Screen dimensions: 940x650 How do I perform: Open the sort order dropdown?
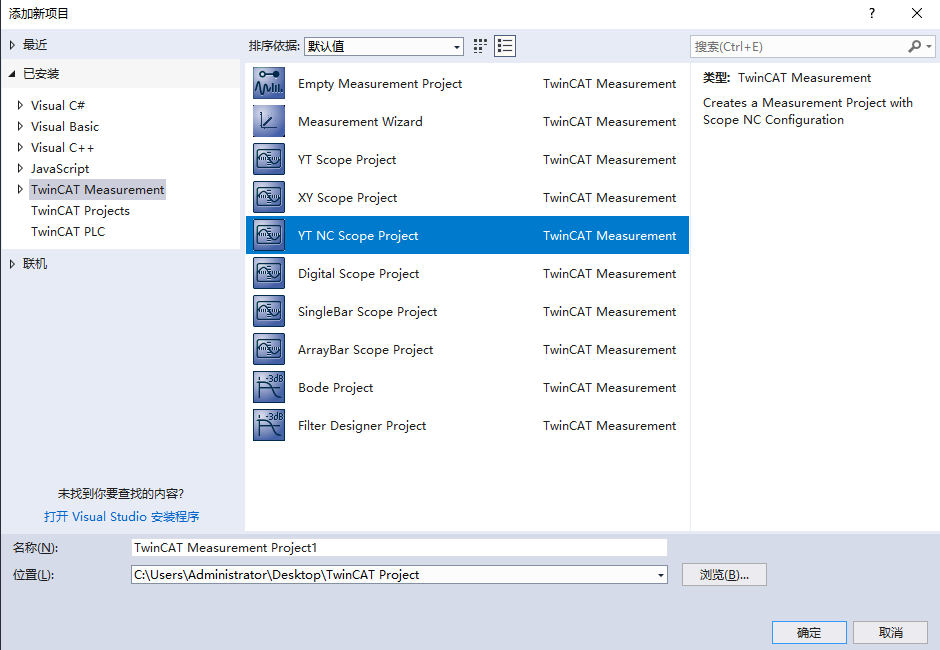(x=384, y=46)
